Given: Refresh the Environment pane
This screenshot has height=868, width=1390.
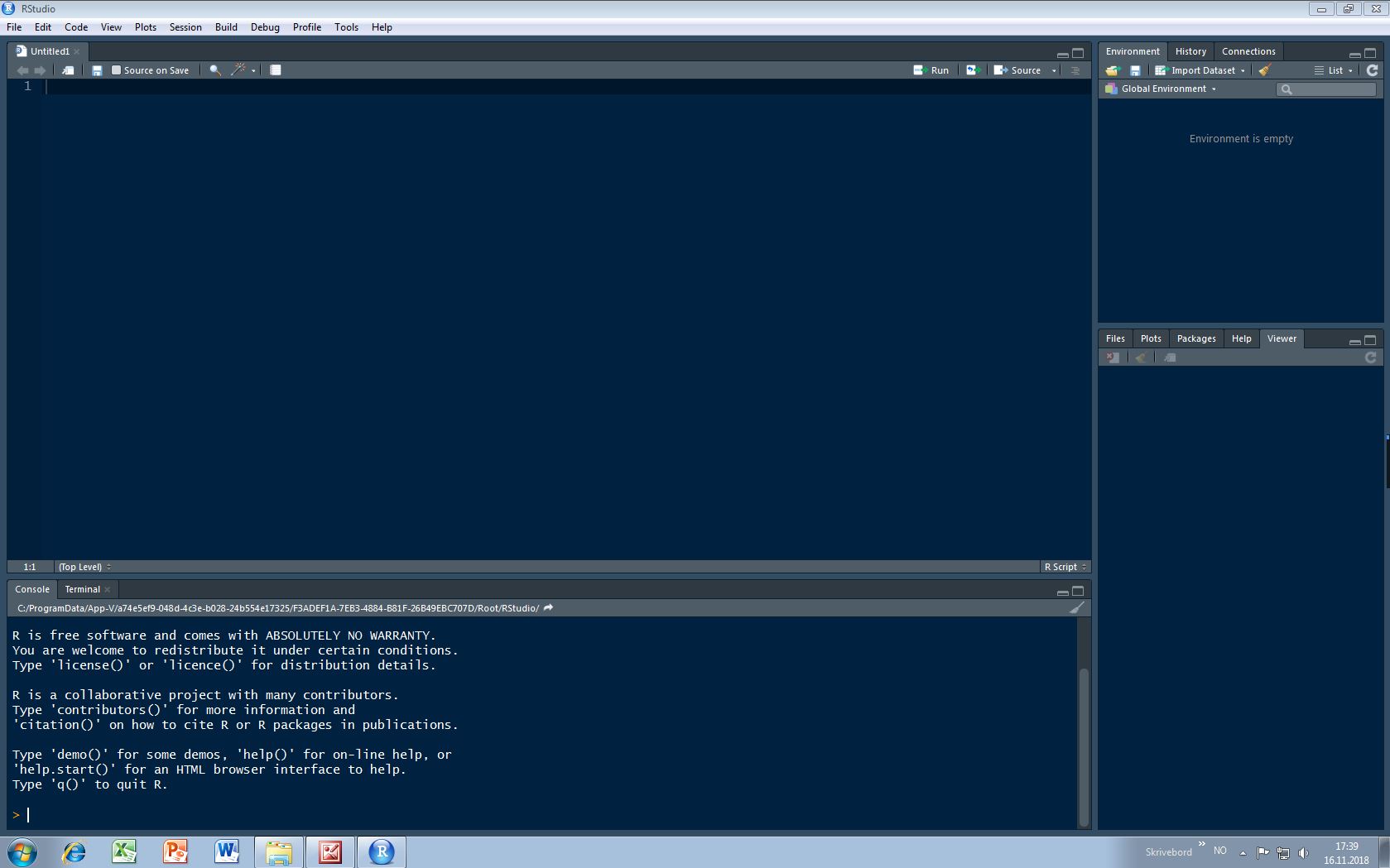Looking at the screenshot, I should pyautogui.click(x=1372, y=70).
